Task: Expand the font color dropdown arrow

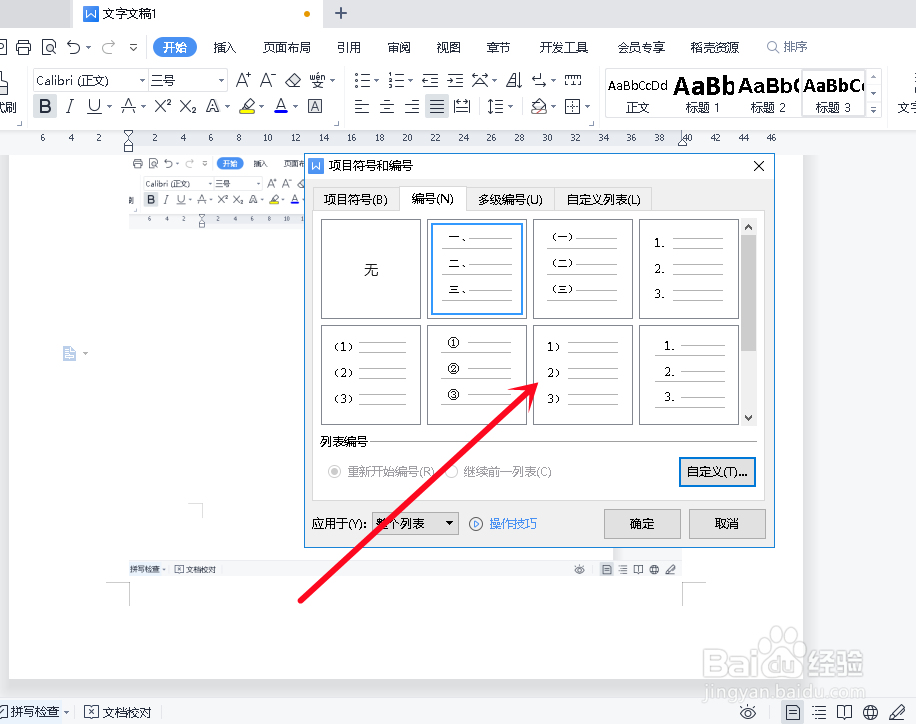Action: point(293,105)
